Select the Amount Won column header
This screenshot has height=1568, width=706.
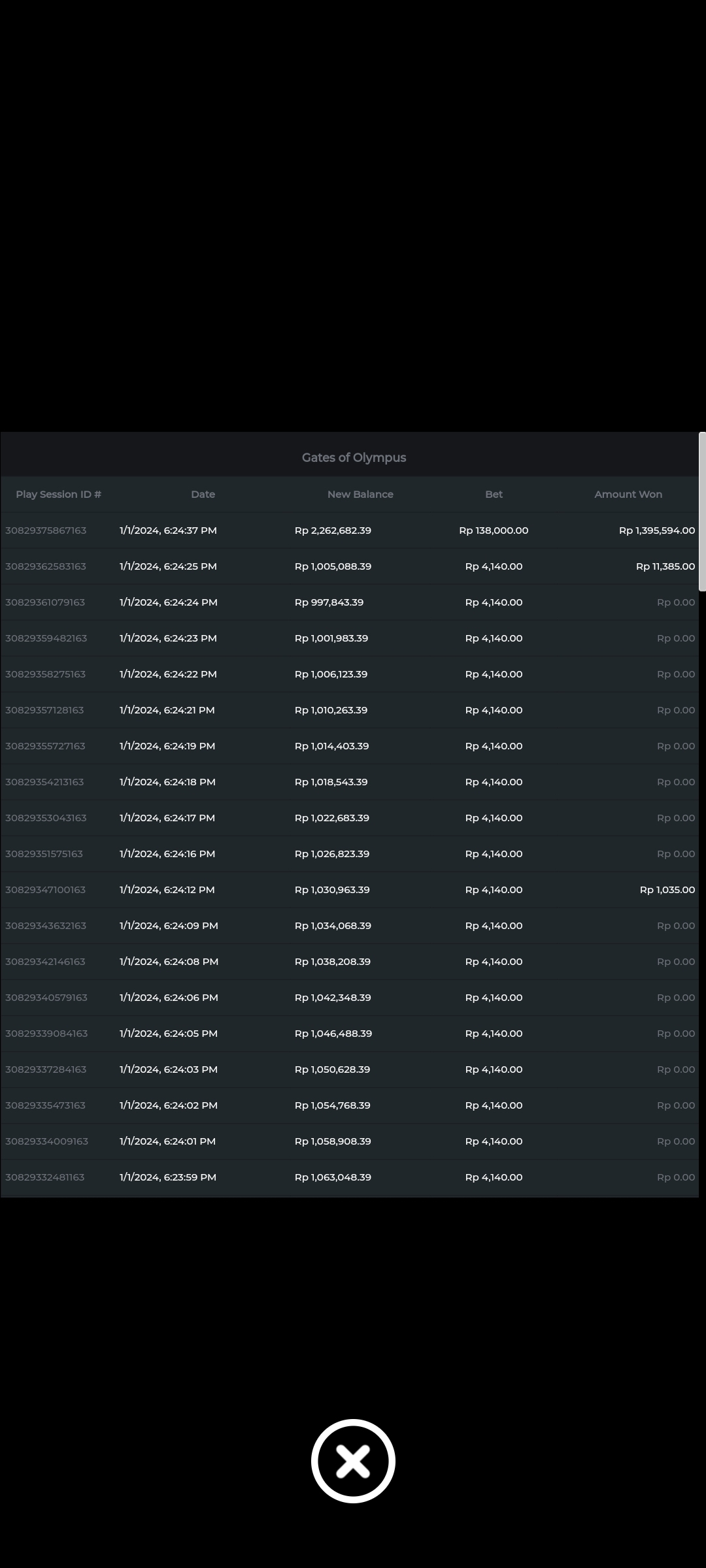coord(628,495)
